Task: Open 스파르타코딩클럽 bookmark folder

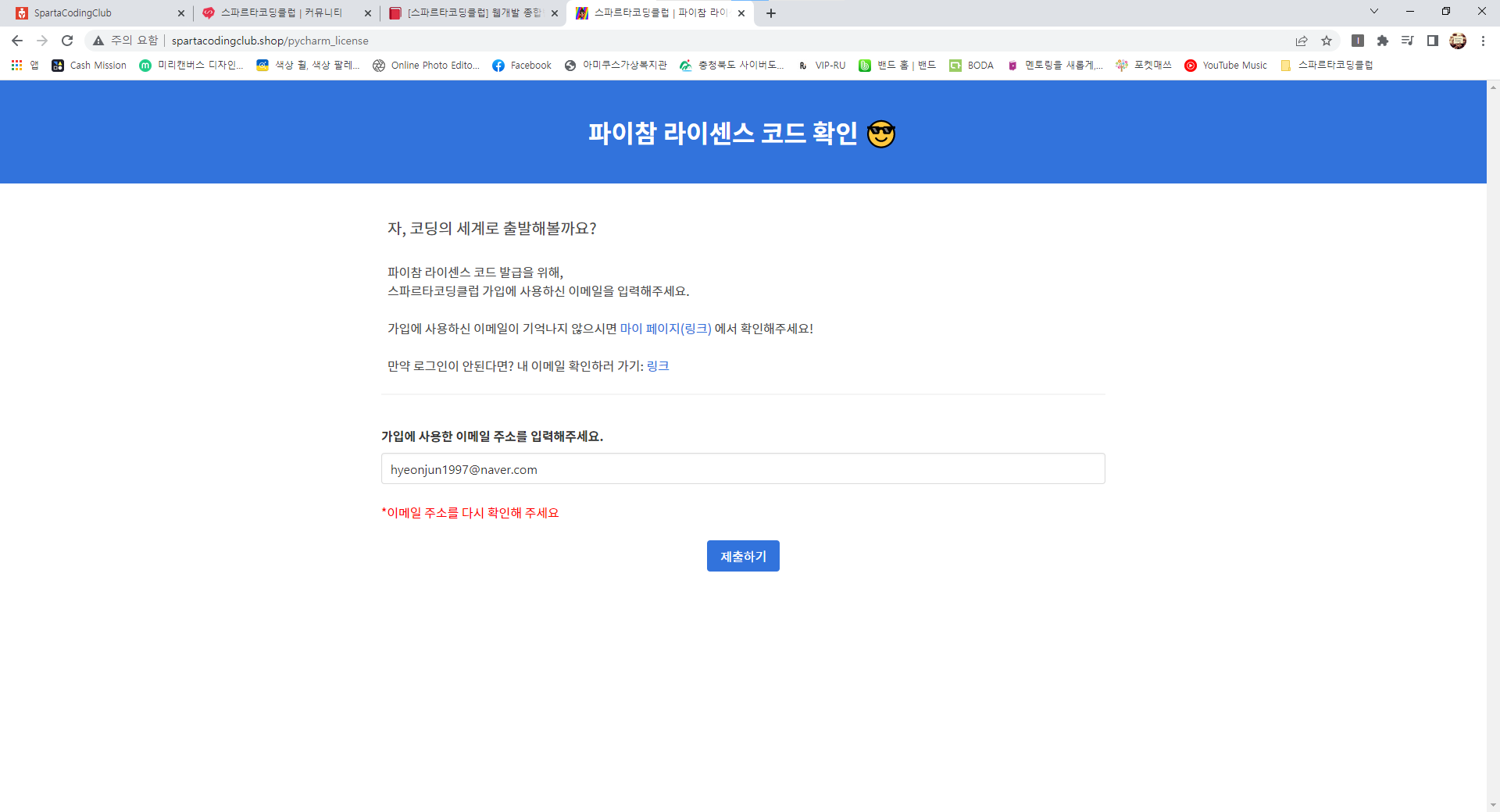Action: pyautogui.click(x=1327, y=66)
